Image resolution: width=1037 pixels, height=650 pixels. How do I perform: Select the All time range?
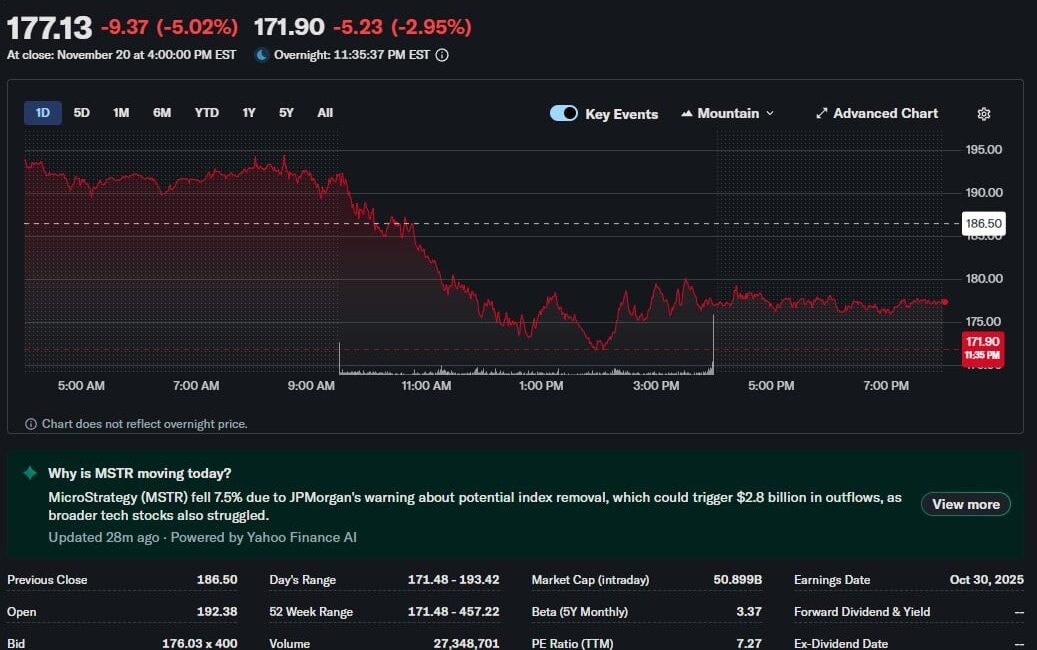(325, 113)
